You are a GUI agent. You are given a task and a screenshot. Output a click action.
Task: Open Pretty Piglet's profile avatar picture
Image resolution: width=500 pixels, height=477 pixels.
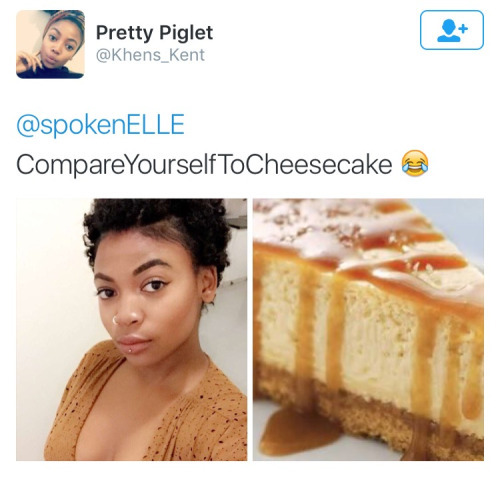(x=50, y=44)
